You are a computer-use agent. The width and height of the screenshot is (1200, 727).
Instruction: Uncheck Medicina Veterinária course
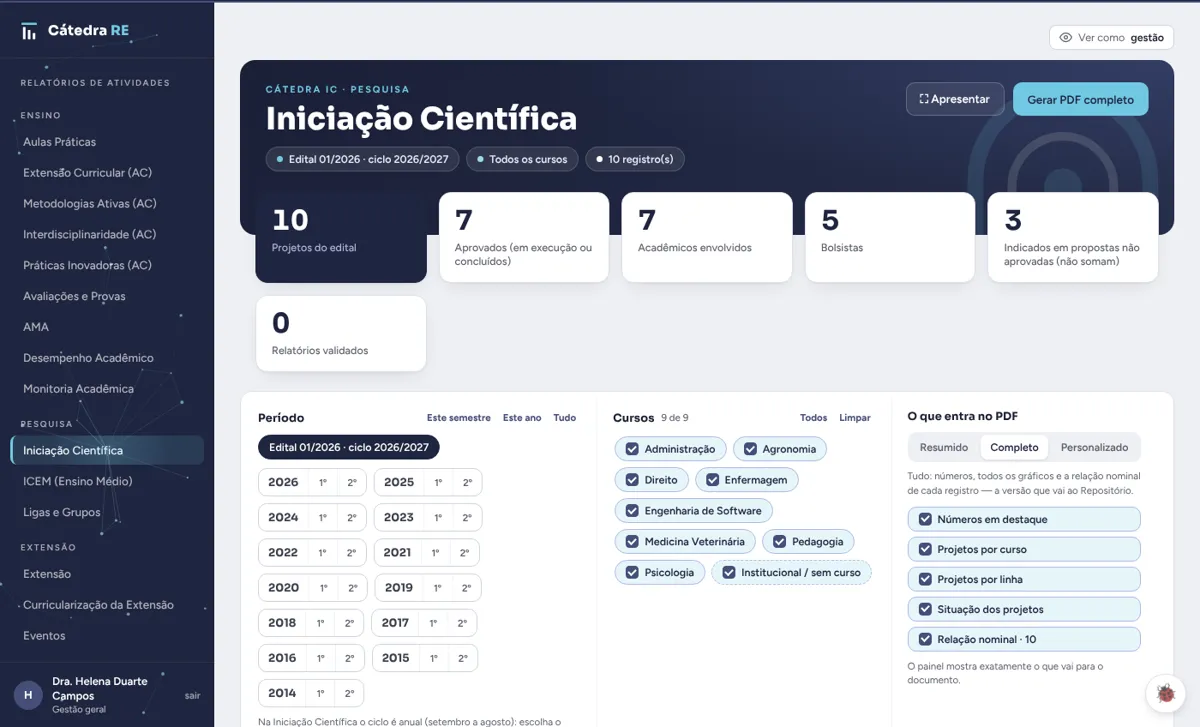632,541
